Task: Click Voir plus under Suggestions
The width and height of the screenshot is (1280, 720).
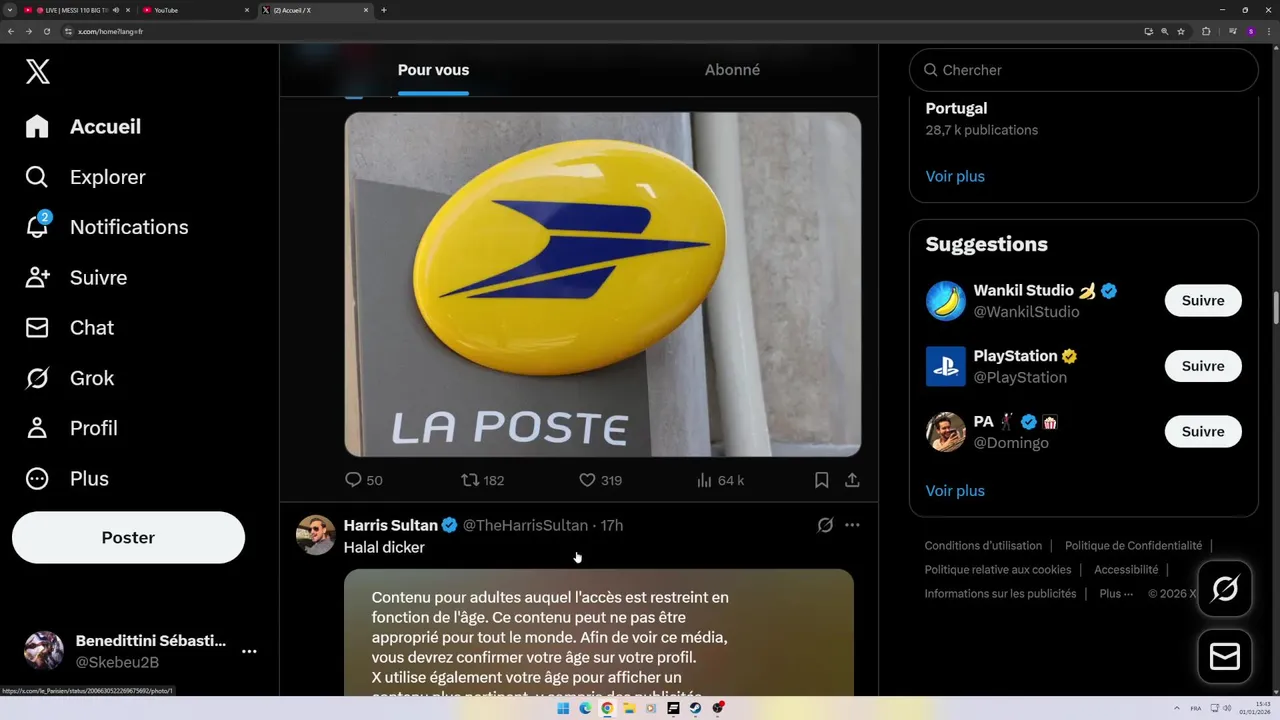Action: (955, 491)
